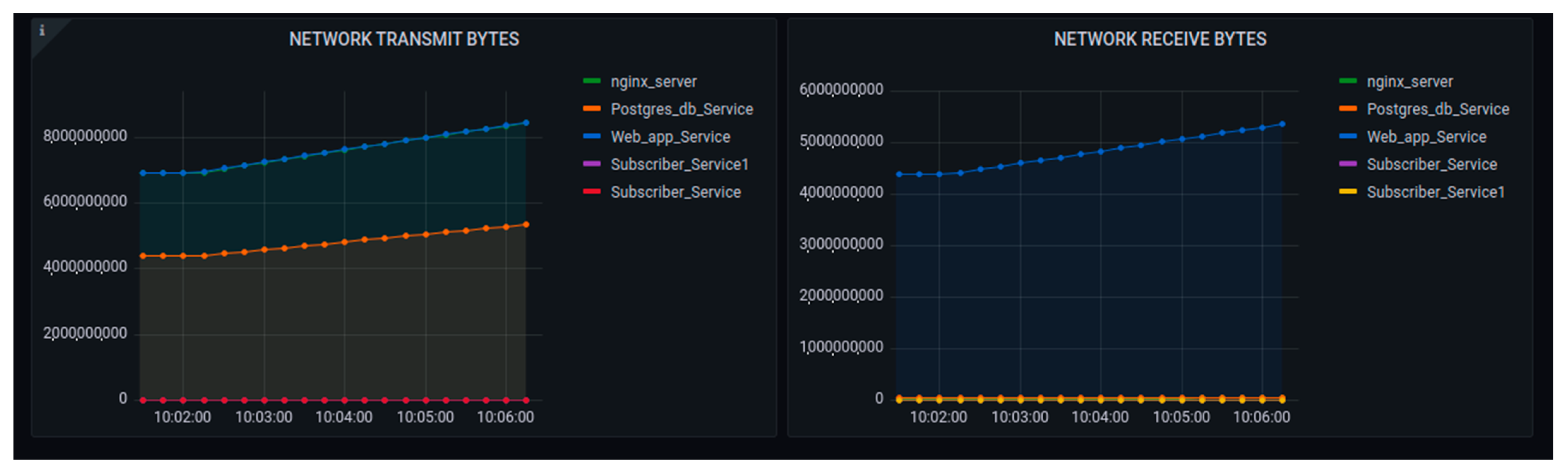Screen dimensions: 1568x476
Task: Toggle Postgres_db_Service series in transmit legend
Action: tap(681, 109)
